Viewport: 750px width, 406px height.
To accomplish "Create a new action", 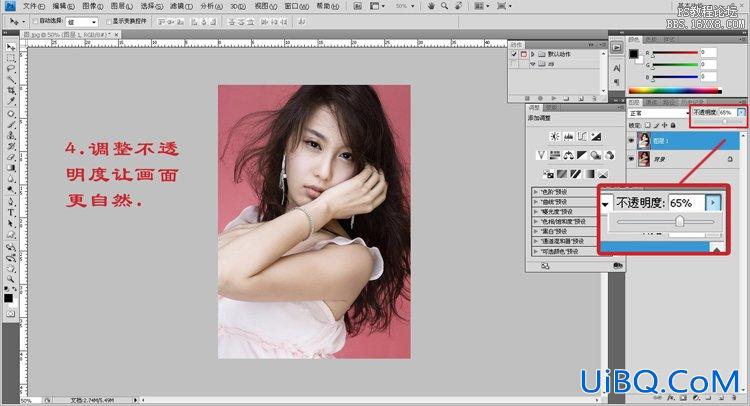I will (x=580, y=98).
